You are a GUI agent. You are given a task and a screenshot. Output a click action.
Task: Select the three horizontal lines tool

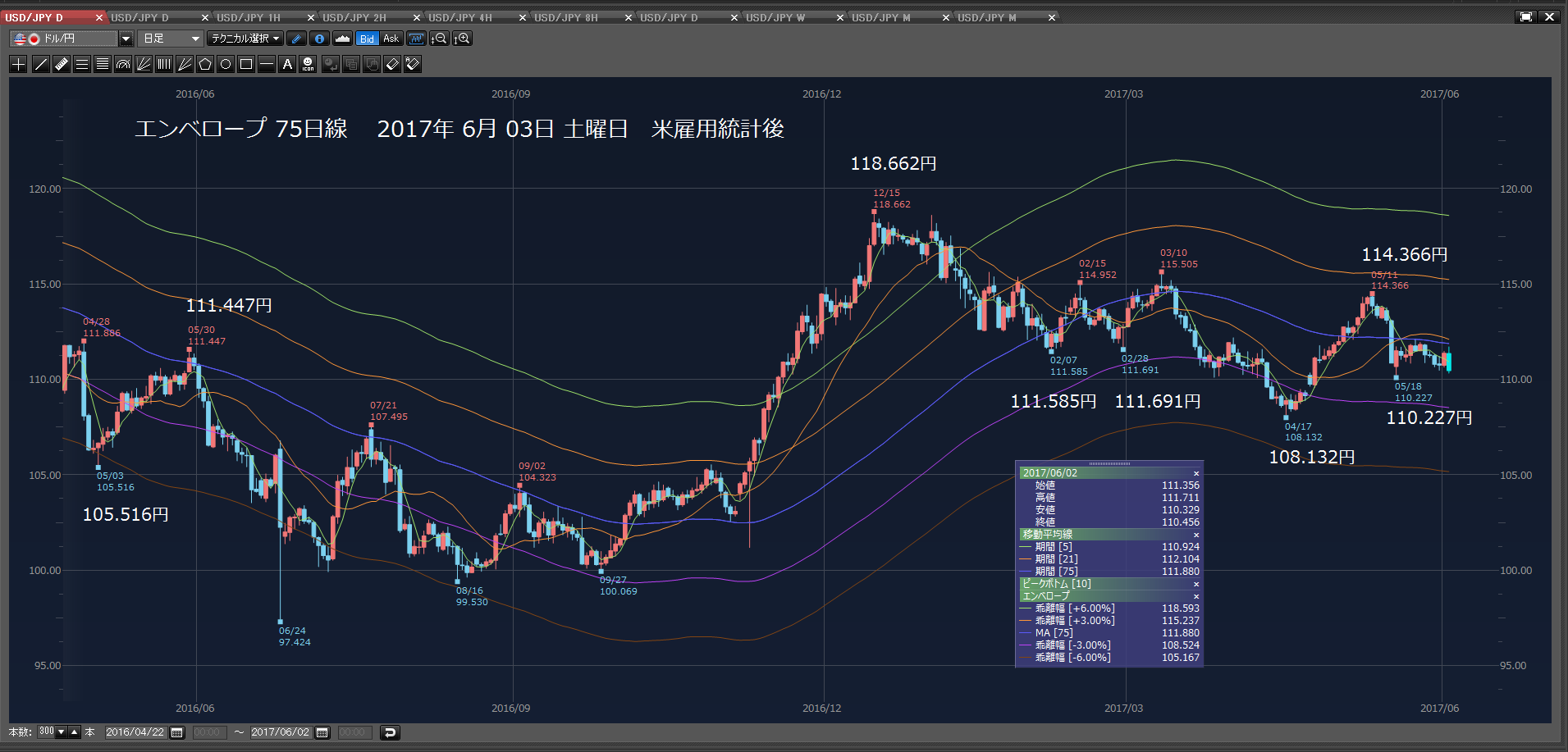tap(81, 64)
